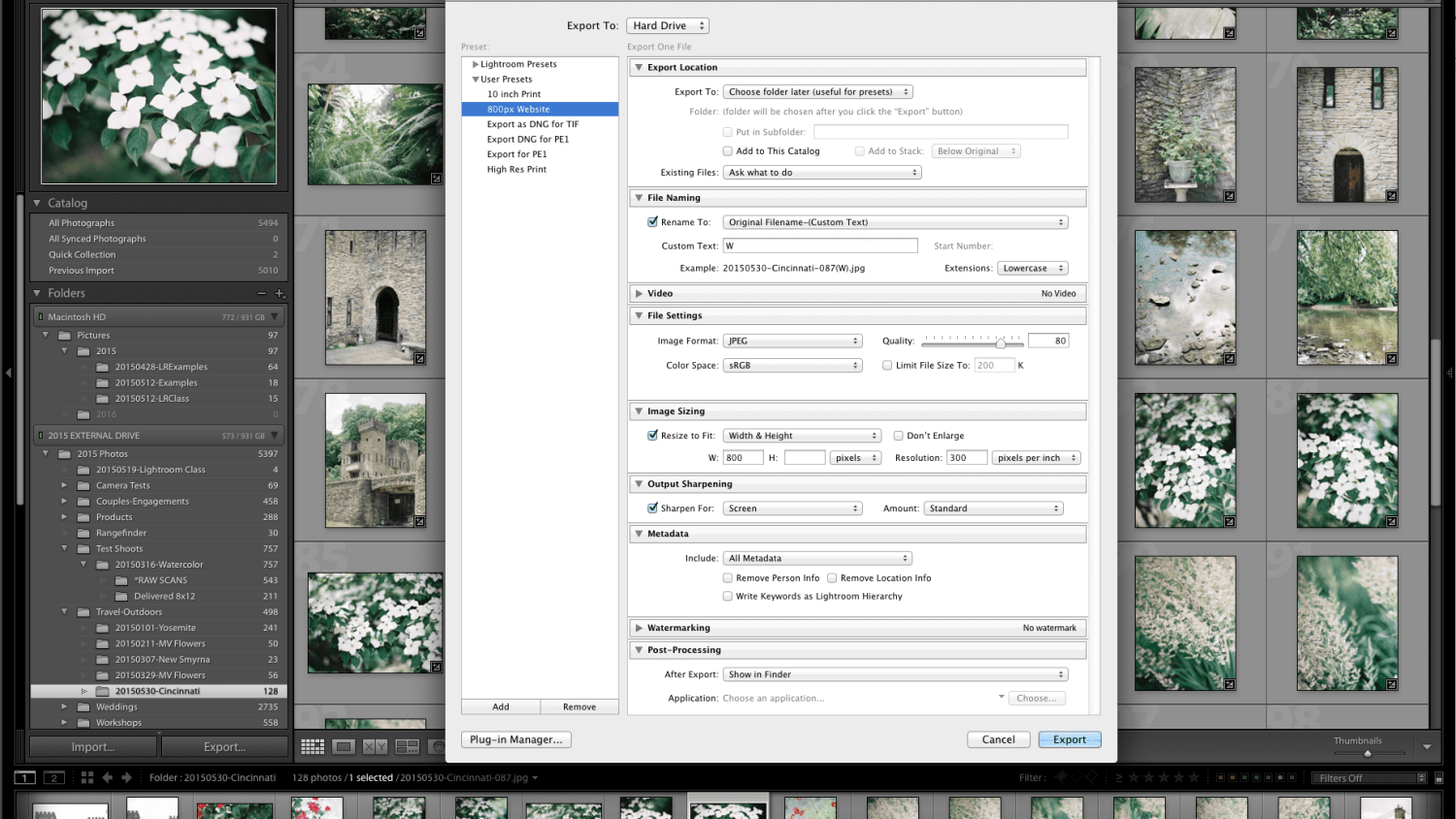Toggle Resize to Fit checkbox
This screenshot has height=819, width=1456.
(652, 436)
